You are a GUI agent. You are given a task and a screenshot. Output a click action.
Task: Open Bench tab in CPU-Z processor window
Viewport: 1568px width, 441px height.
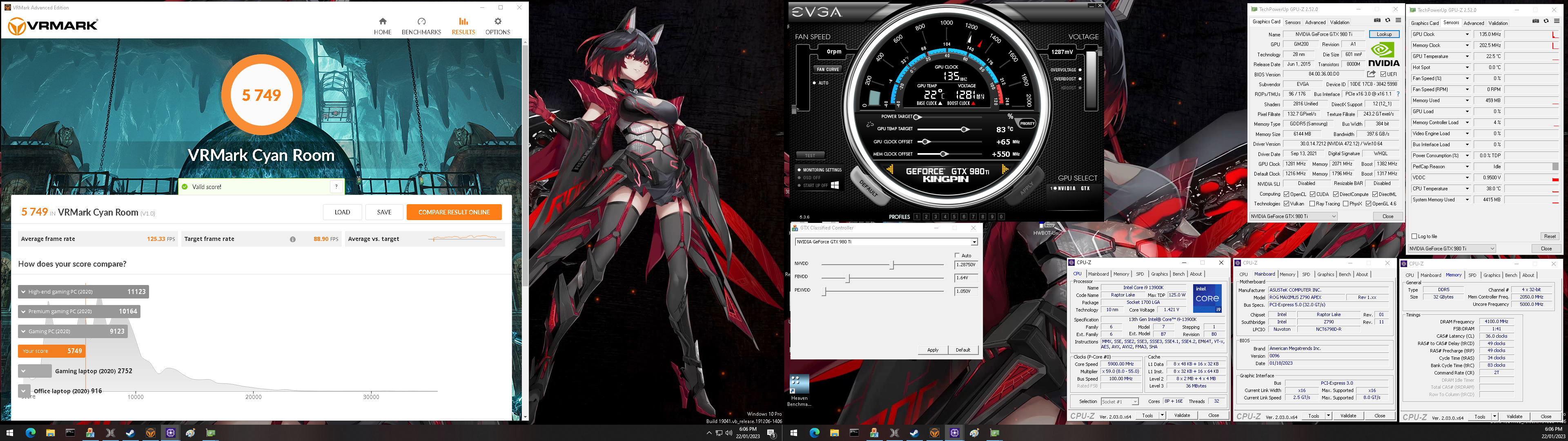click(1178, 274)
